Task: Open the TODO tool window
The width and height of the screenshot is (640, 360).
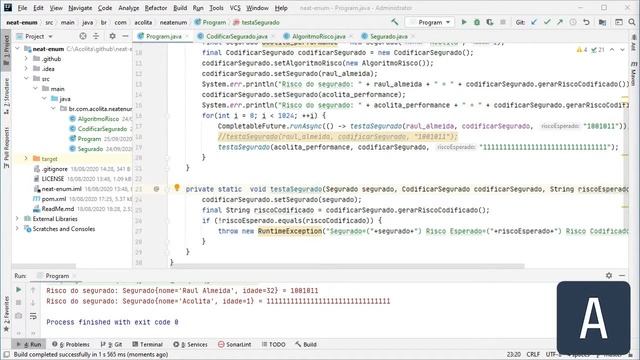Action: (x=273, y=344)
